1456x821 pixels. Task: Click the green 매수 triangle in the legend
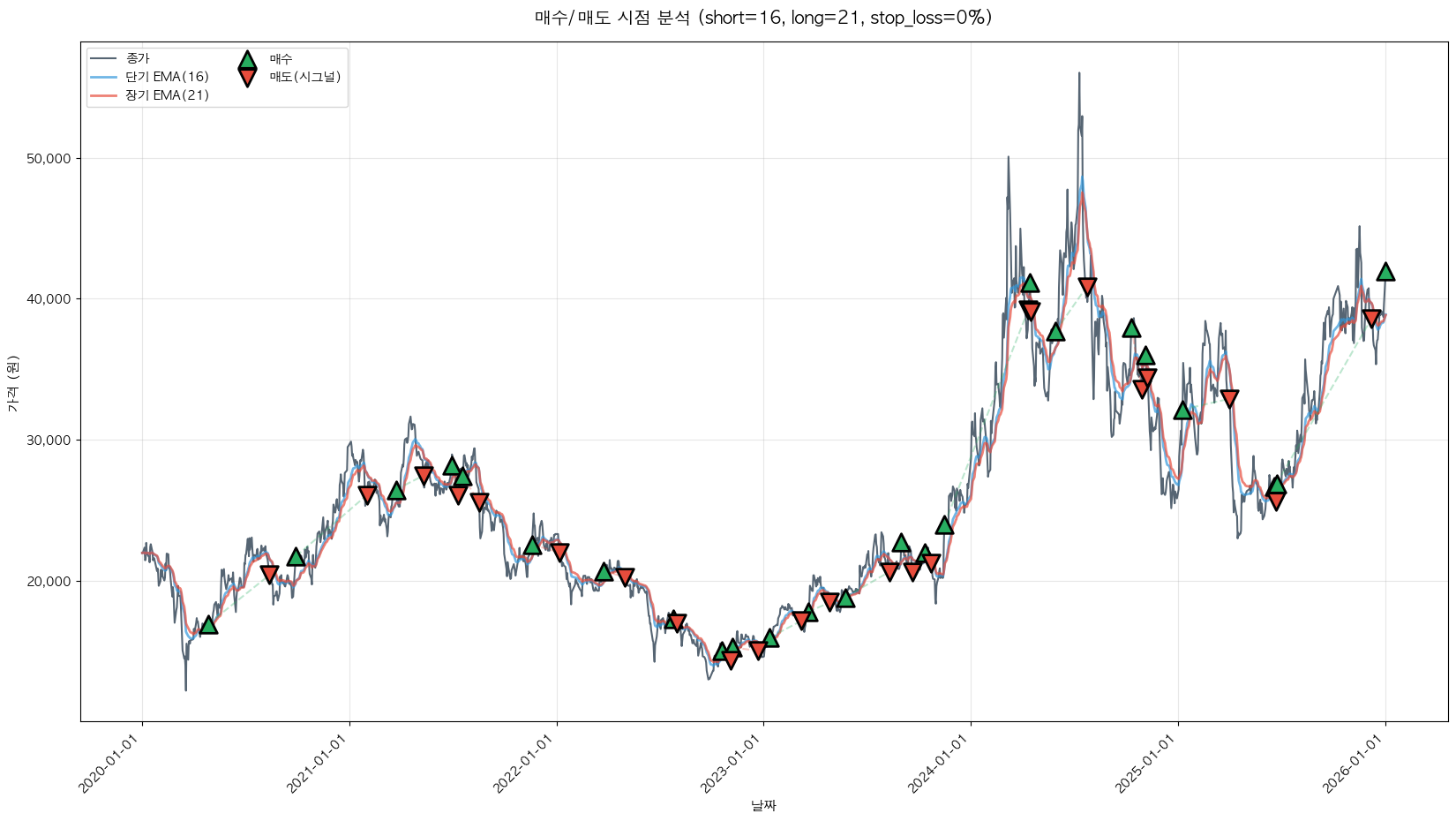point(247,60)
